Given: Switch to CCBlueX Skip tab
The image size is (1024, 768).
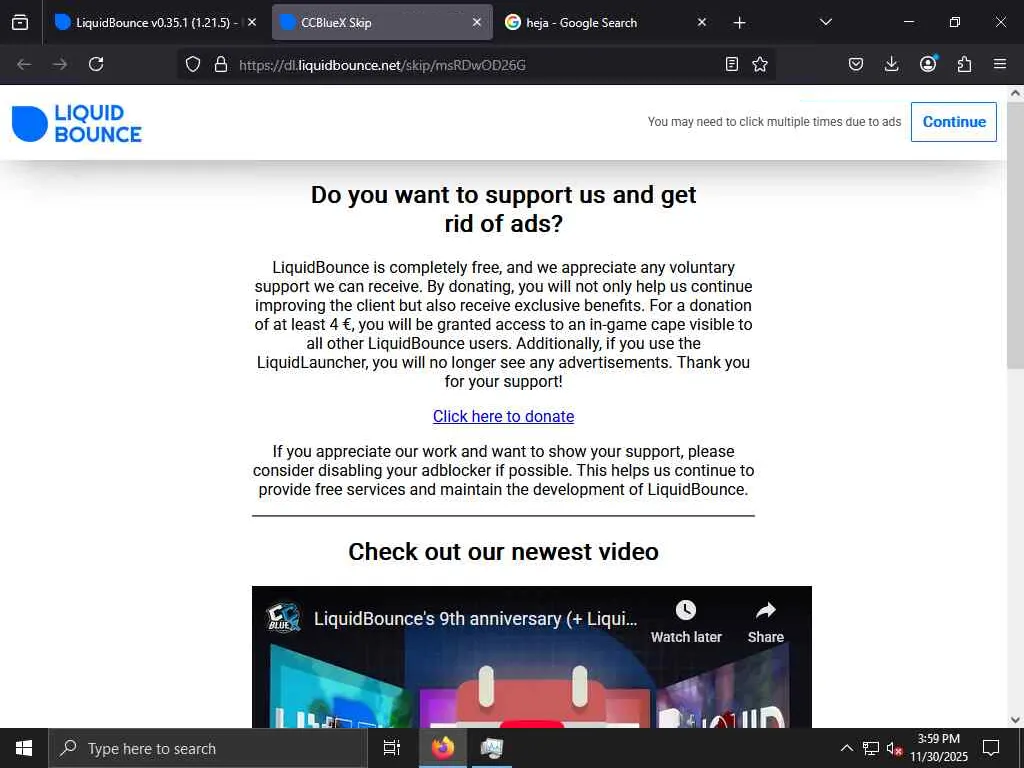Looking at the screenshot, I should click(382, 22).
